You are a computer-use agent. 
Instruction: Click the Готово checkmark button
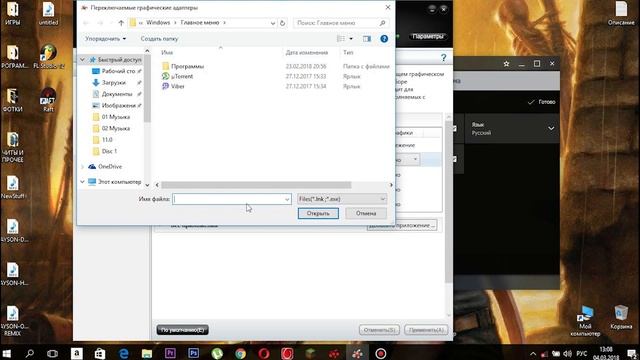pyautogui.click(x=541, y=102)
